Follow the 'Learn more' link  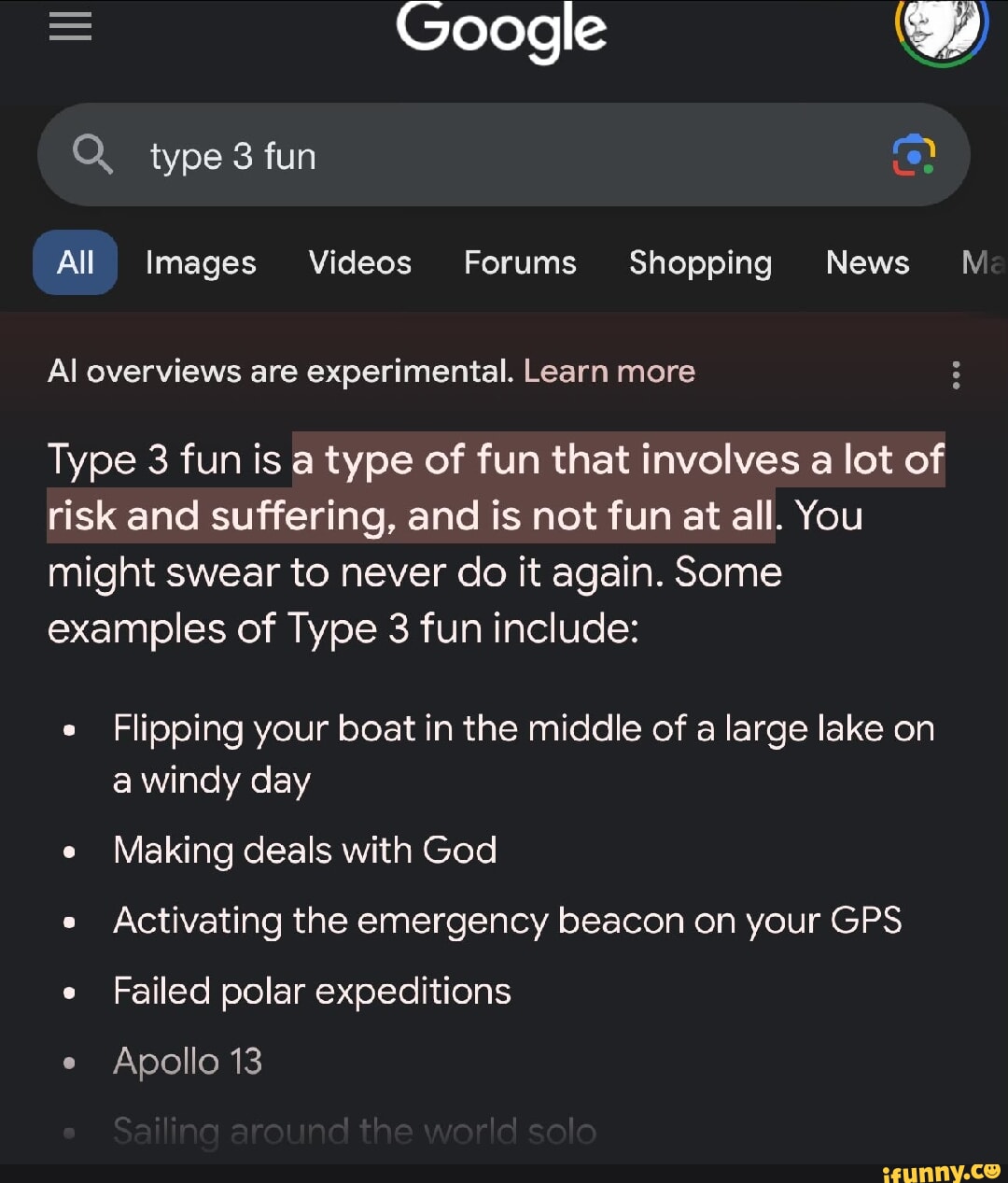(x=609, y=372)
